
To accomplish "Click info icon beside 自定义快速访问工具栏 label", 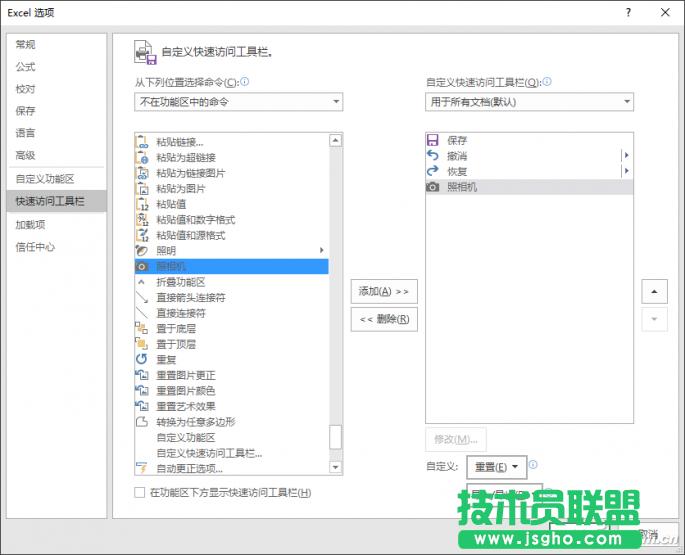I will [x=547, y=82].
